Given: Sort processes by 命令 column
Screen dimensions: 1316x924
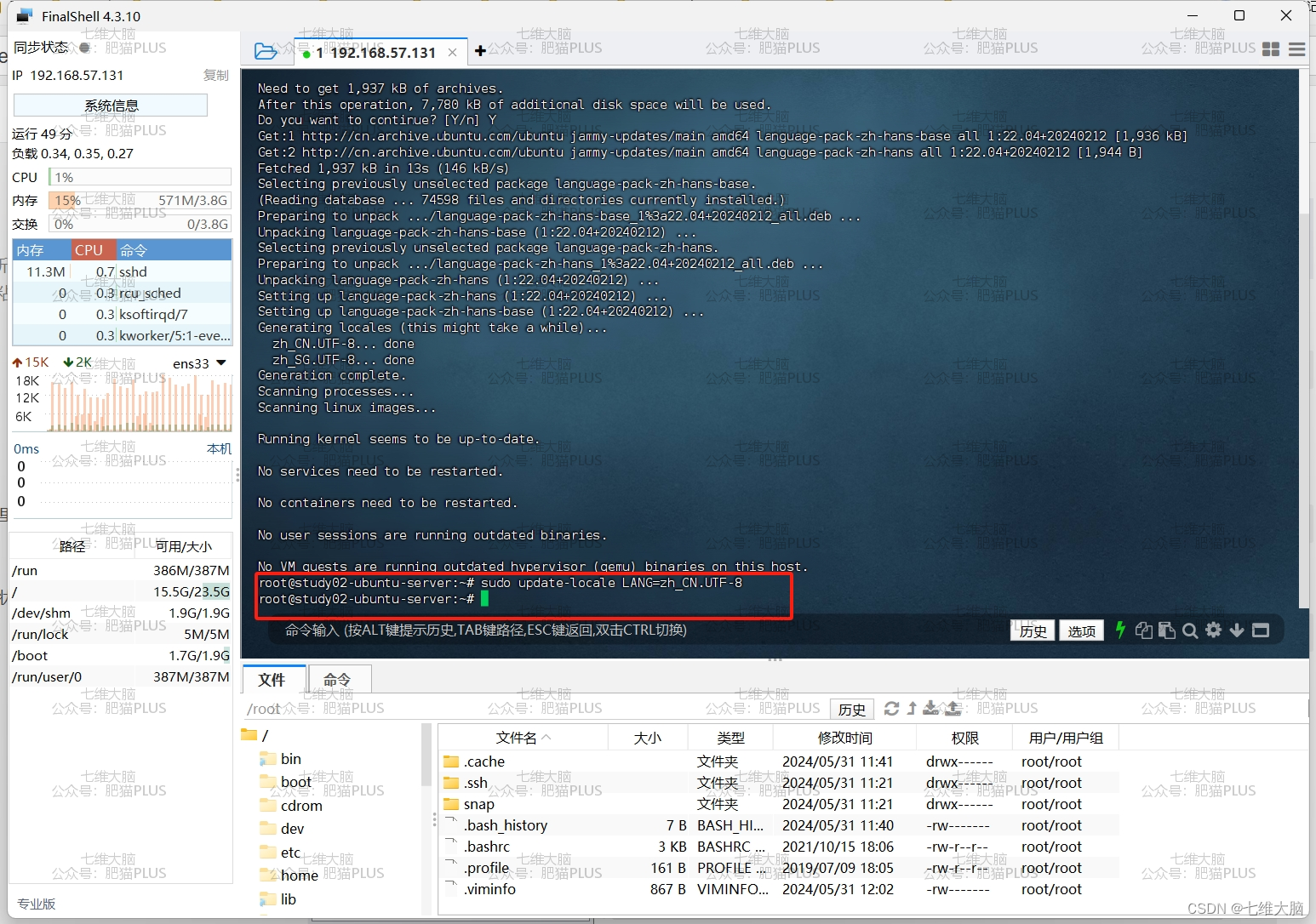Looking at the screenshot, I should point(174,250).
